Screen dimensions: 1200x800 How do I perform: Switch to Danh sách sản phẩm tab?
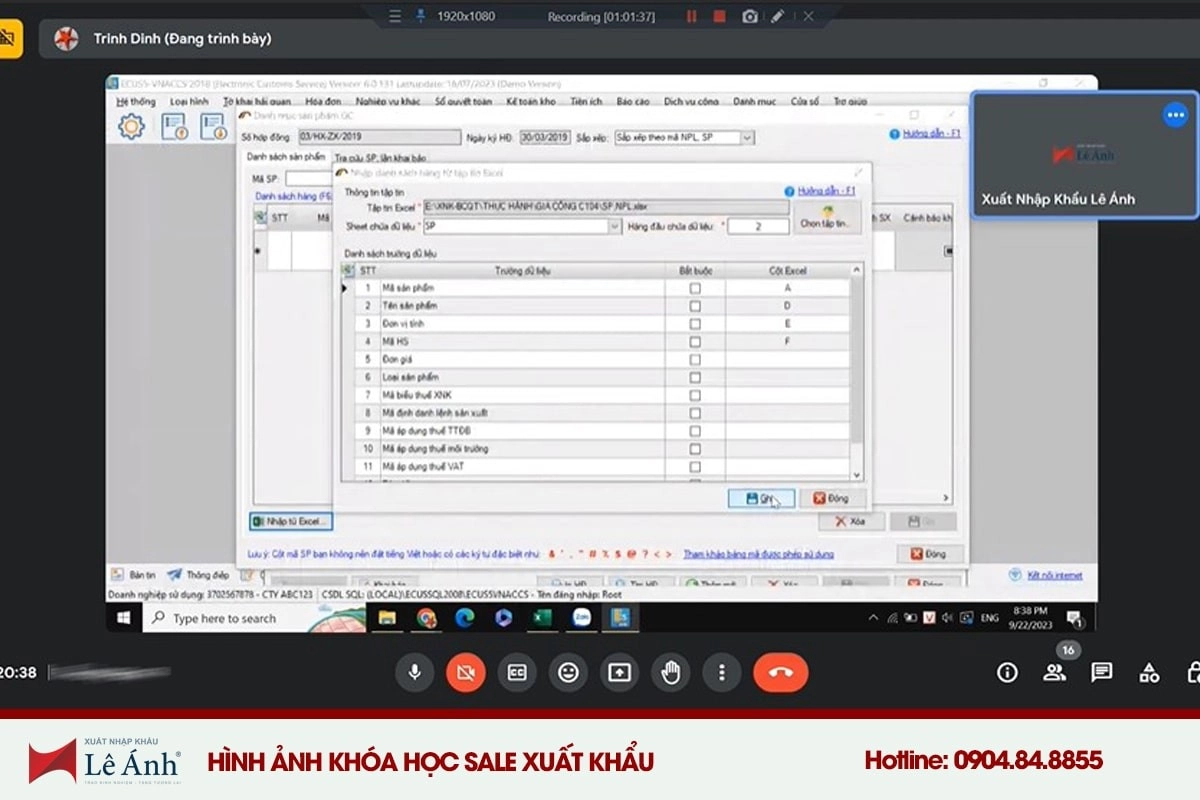(285, 157)
